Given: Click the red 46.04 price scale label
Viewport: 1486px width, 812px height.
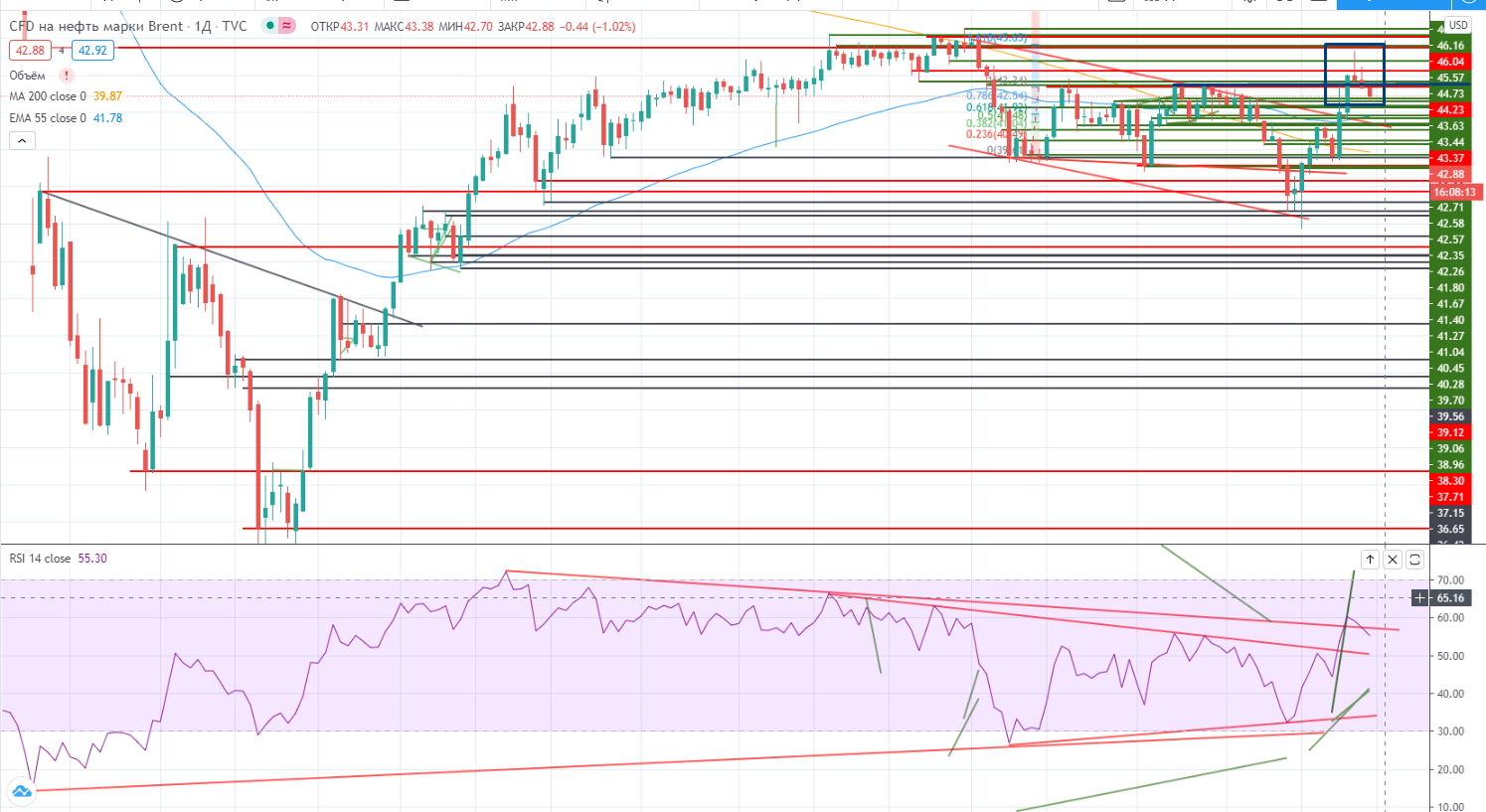Looking at the screenshot, I should pos(1450,62).
